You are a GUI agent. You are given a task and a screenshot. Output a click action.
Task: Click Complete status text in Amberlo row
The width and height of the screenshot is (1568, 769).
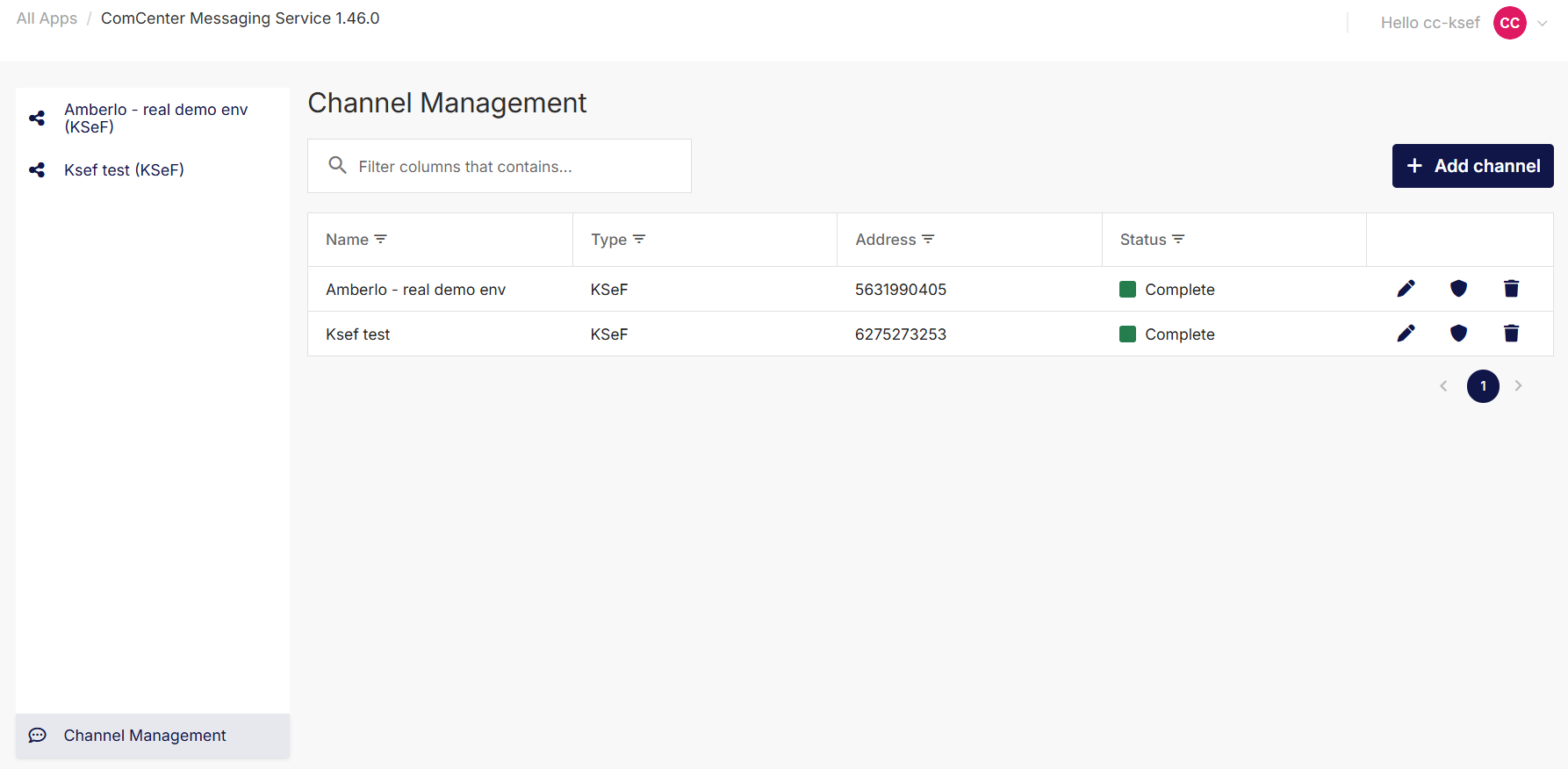[1180, 290]
